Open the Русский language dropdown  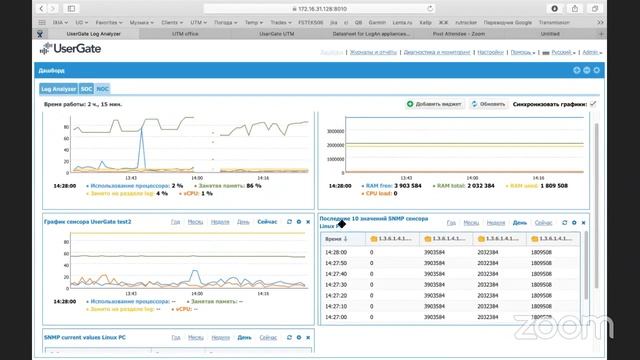coord(563,52)
